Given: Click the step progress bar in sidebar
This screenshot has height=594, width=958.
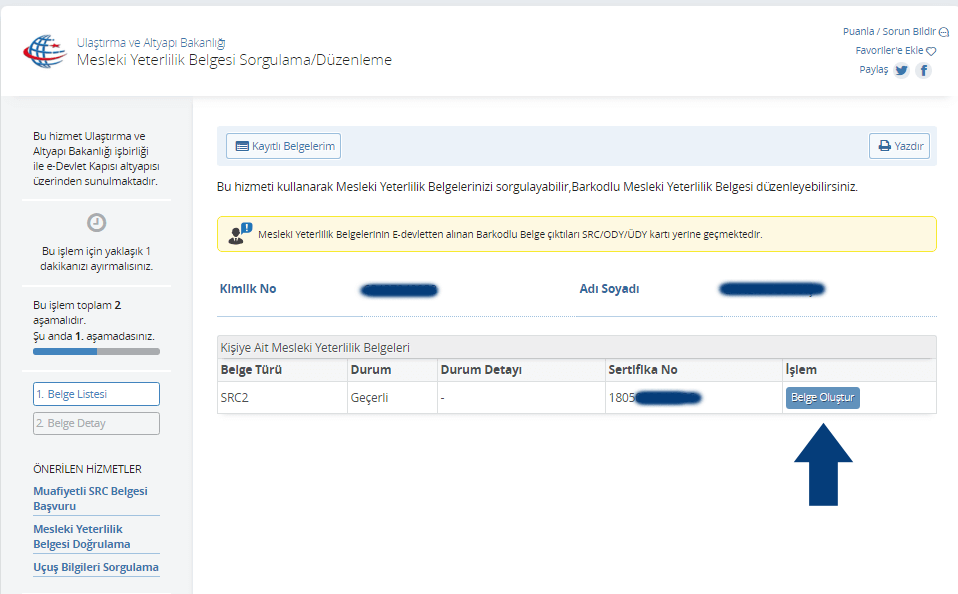Looking at the screenshot, I should tap(96, 352).
